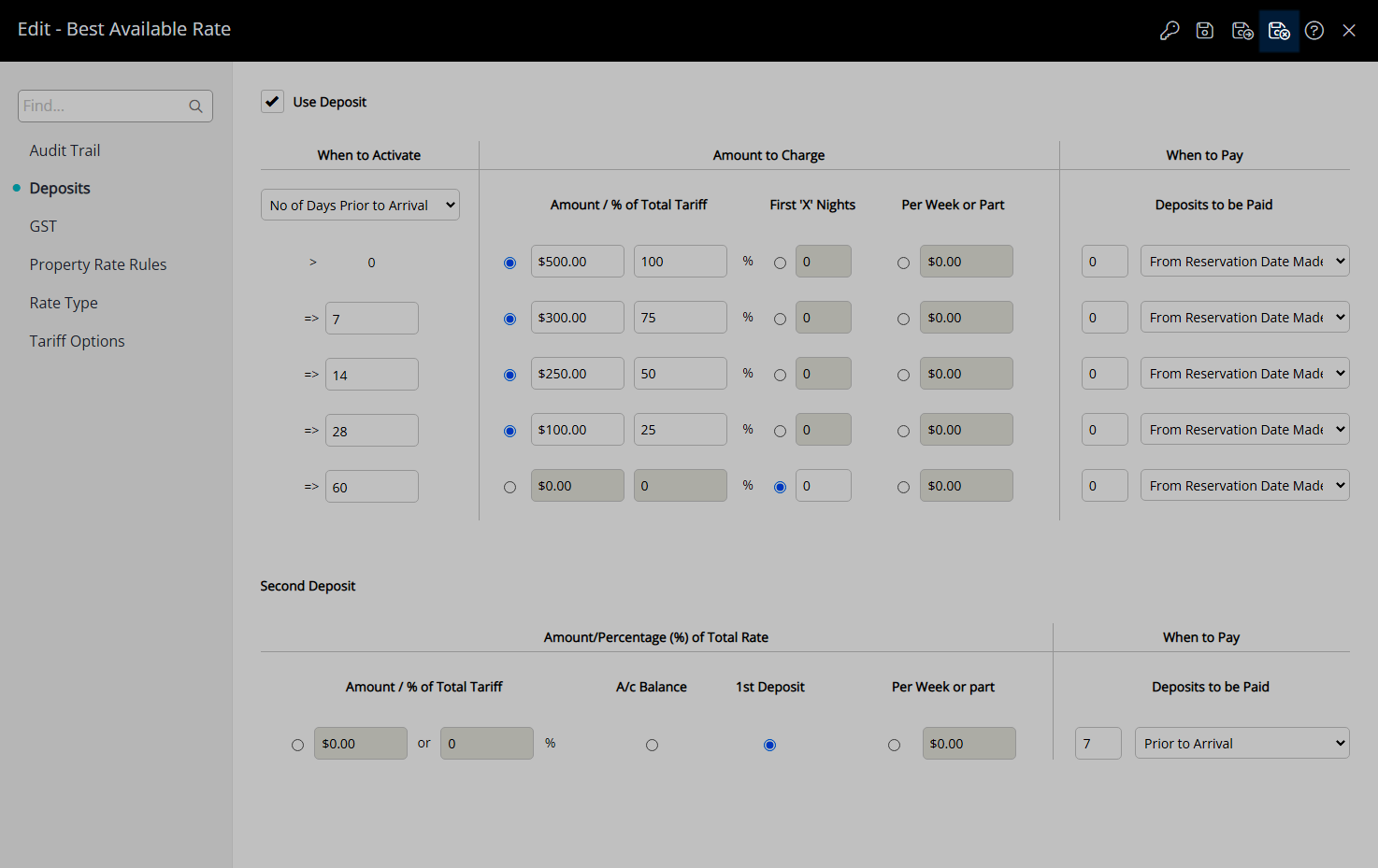Screen dimensions: 1378x868
Task: Click the Save and continue icon
Action: point(1242,31)
